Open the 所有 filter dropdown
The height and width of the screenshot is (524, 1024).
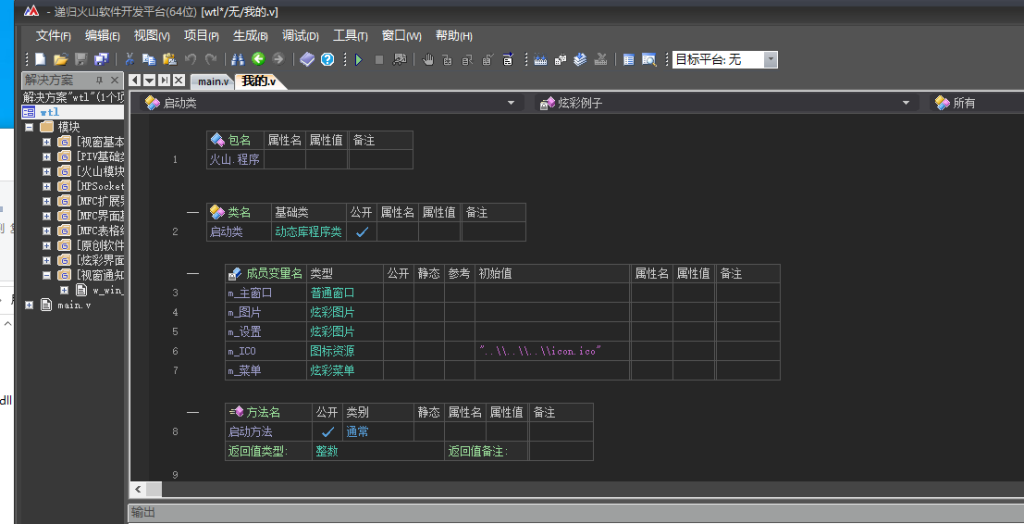click(977, 103)
